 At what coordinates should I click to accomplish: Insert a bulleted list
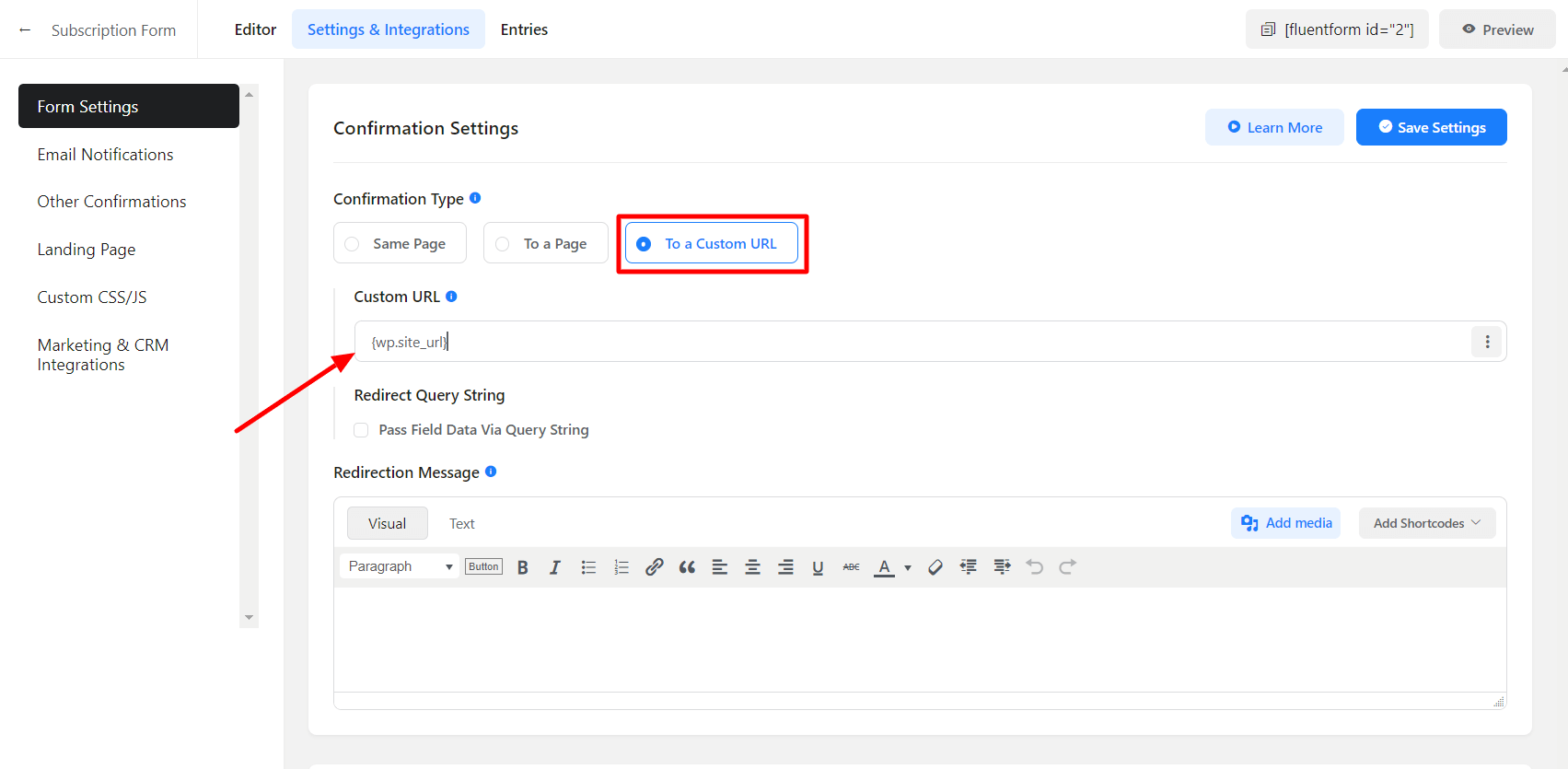click(x=588, y=567)
